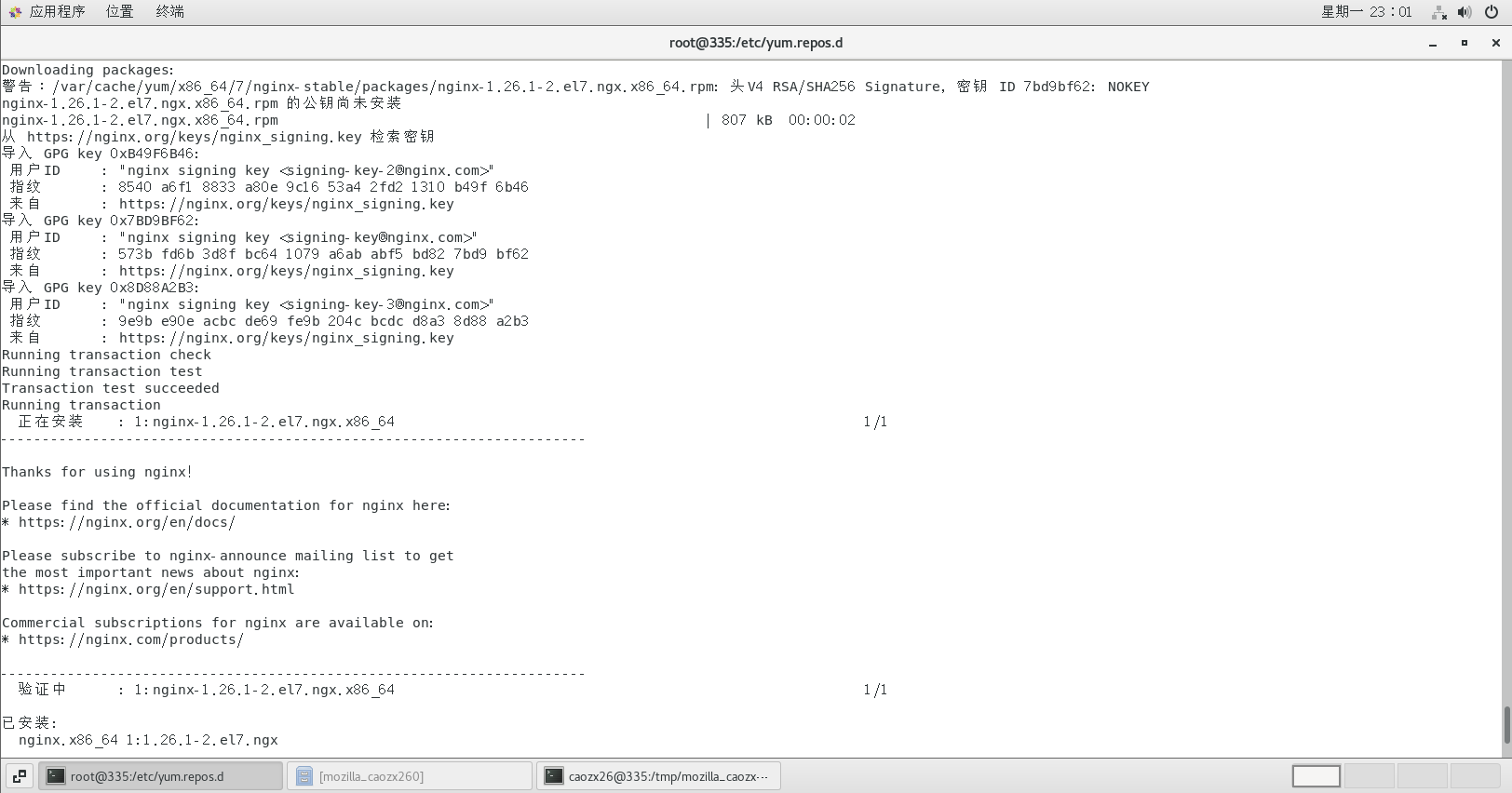1512x793 pixels.
Task: Click the nginx_signing.key 检索密钥 line
Action: tap(218, 137)
